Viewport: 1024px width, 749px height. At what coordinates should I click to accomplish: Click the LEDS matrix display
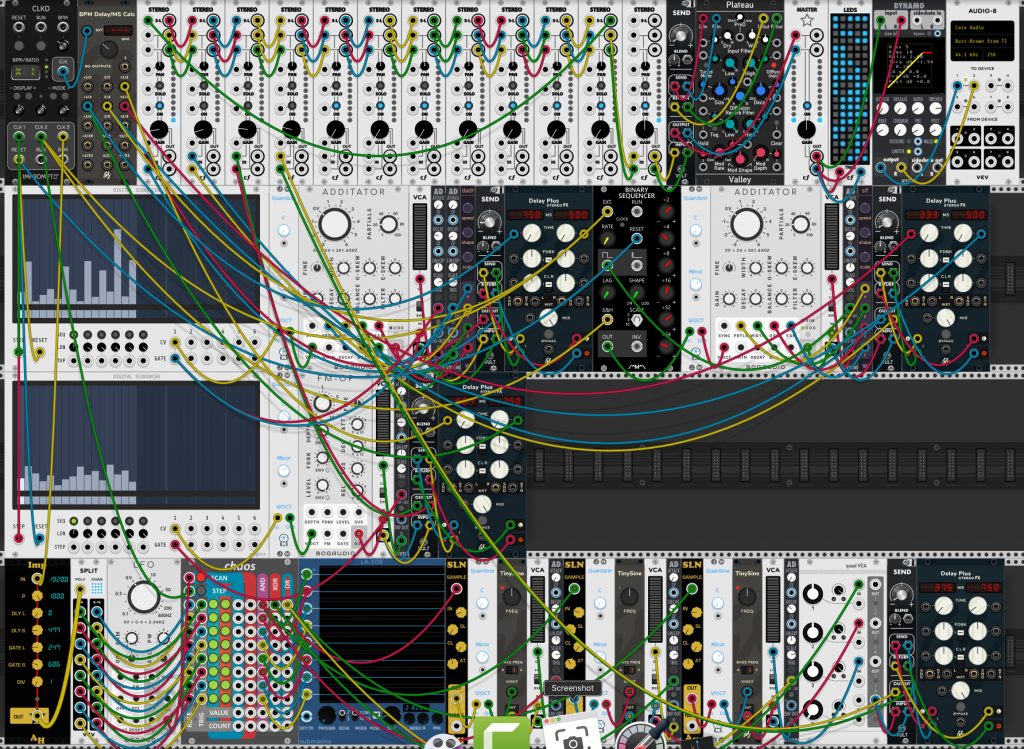850,89
